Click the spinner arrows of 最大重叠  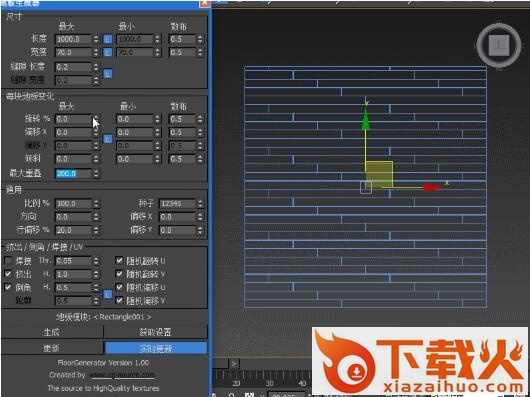coord(96,174)
